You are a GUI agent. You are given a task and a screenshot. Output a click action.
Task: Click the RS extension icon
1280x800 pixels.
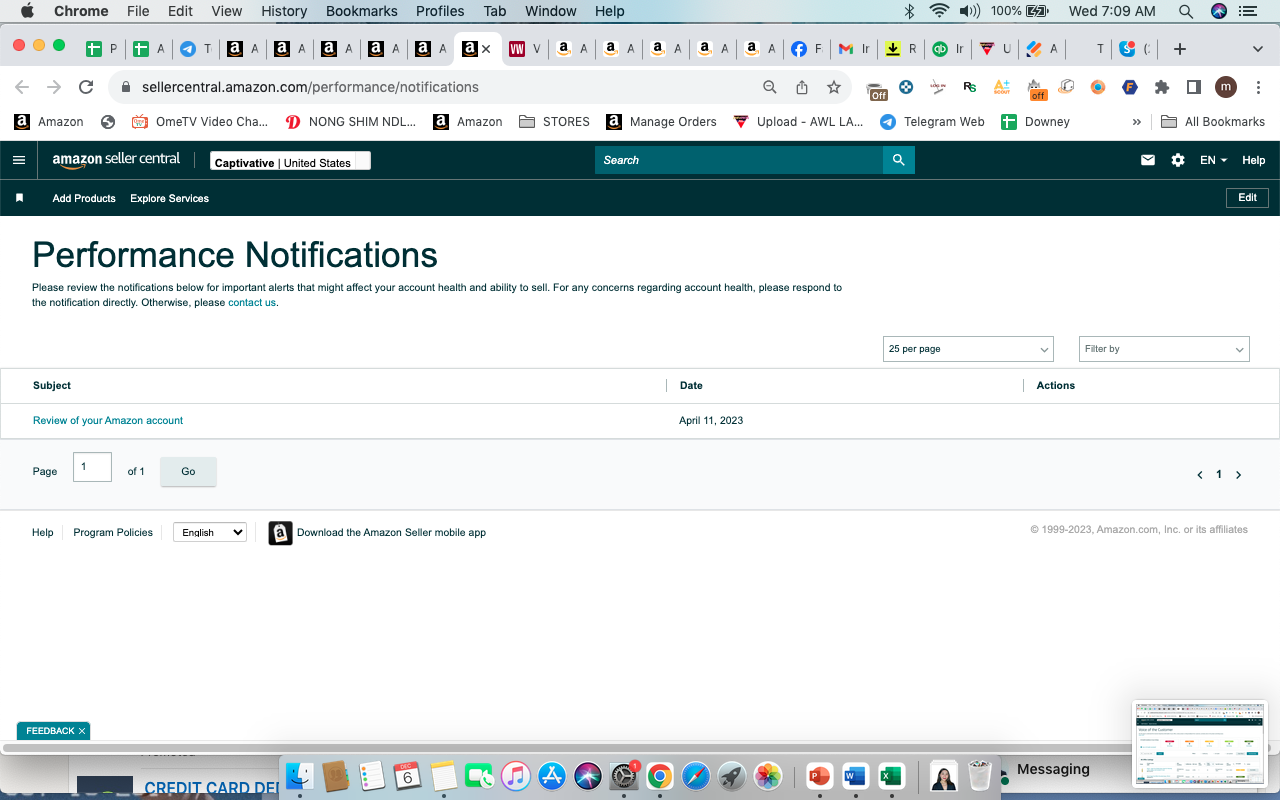point(970,87)
